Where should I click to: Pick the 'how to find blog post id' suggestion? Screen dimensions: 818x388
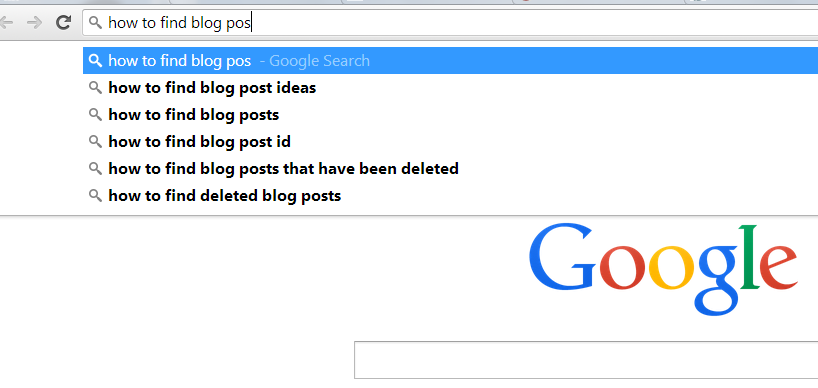pyautogui.click(x=451, y=142)
